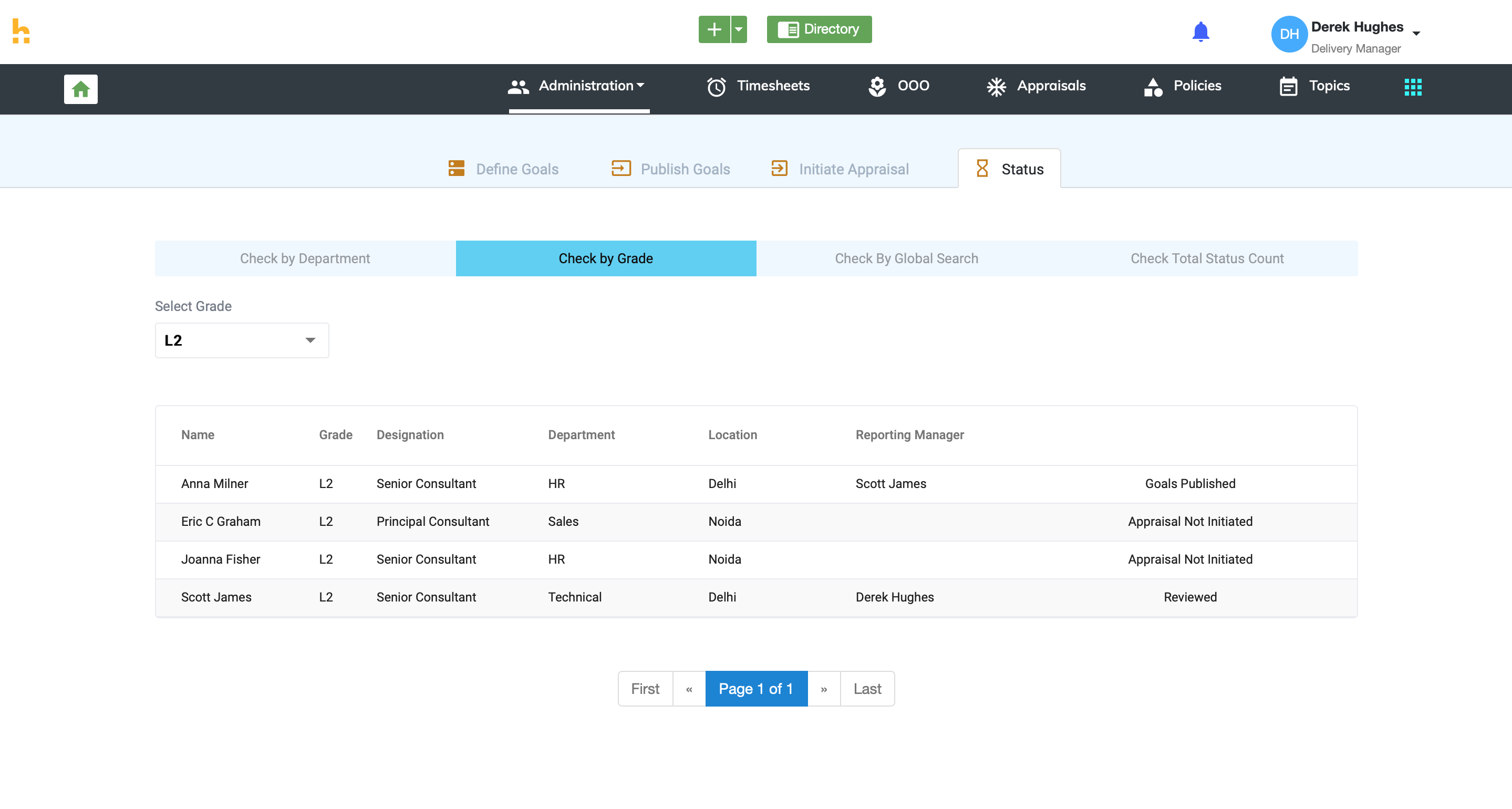Click the Appraisals snowflake icon
Image resolution: width=1512 pixels, height=809 pixels.
click(996, 87)
